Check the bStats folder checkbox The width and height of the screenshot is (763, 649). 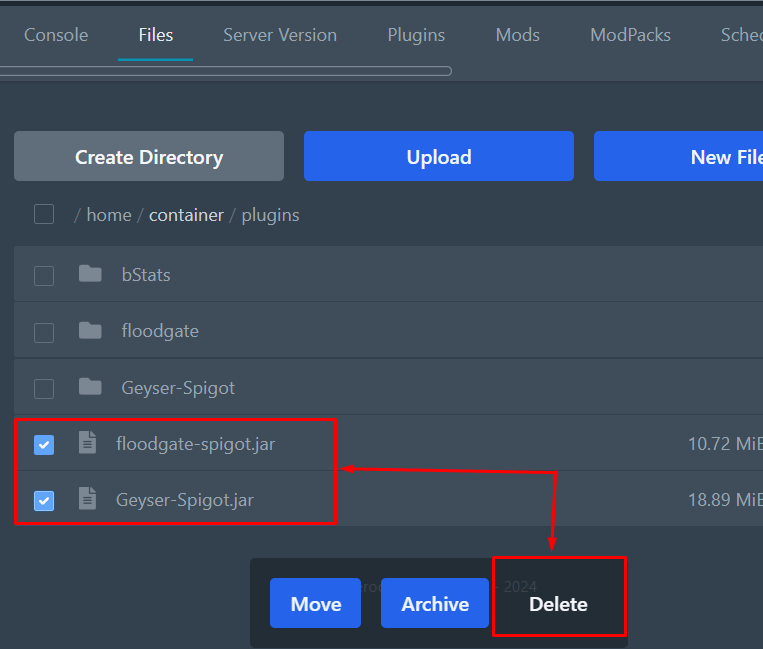(44, 275)
